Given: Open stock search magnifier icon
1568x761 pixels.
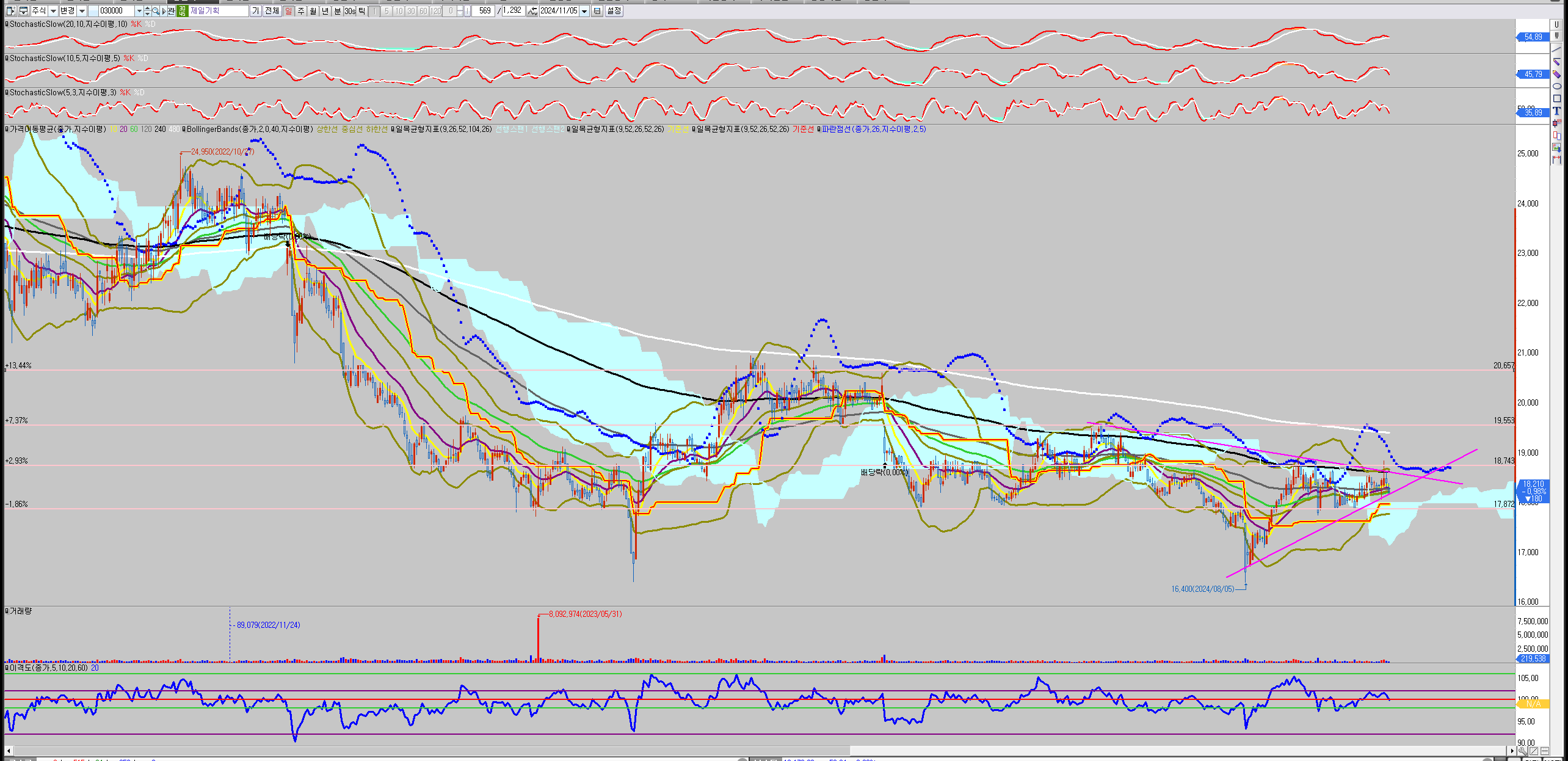Looking at the screenshot, I should tap(156, 10).
